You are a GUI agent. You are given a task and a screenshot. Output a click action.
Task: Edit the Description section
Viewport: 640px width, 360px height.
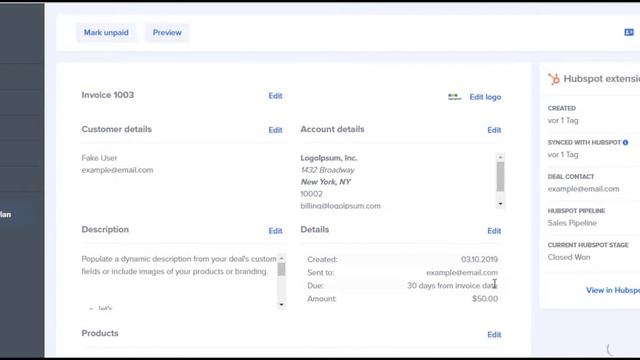pos(275,231)
